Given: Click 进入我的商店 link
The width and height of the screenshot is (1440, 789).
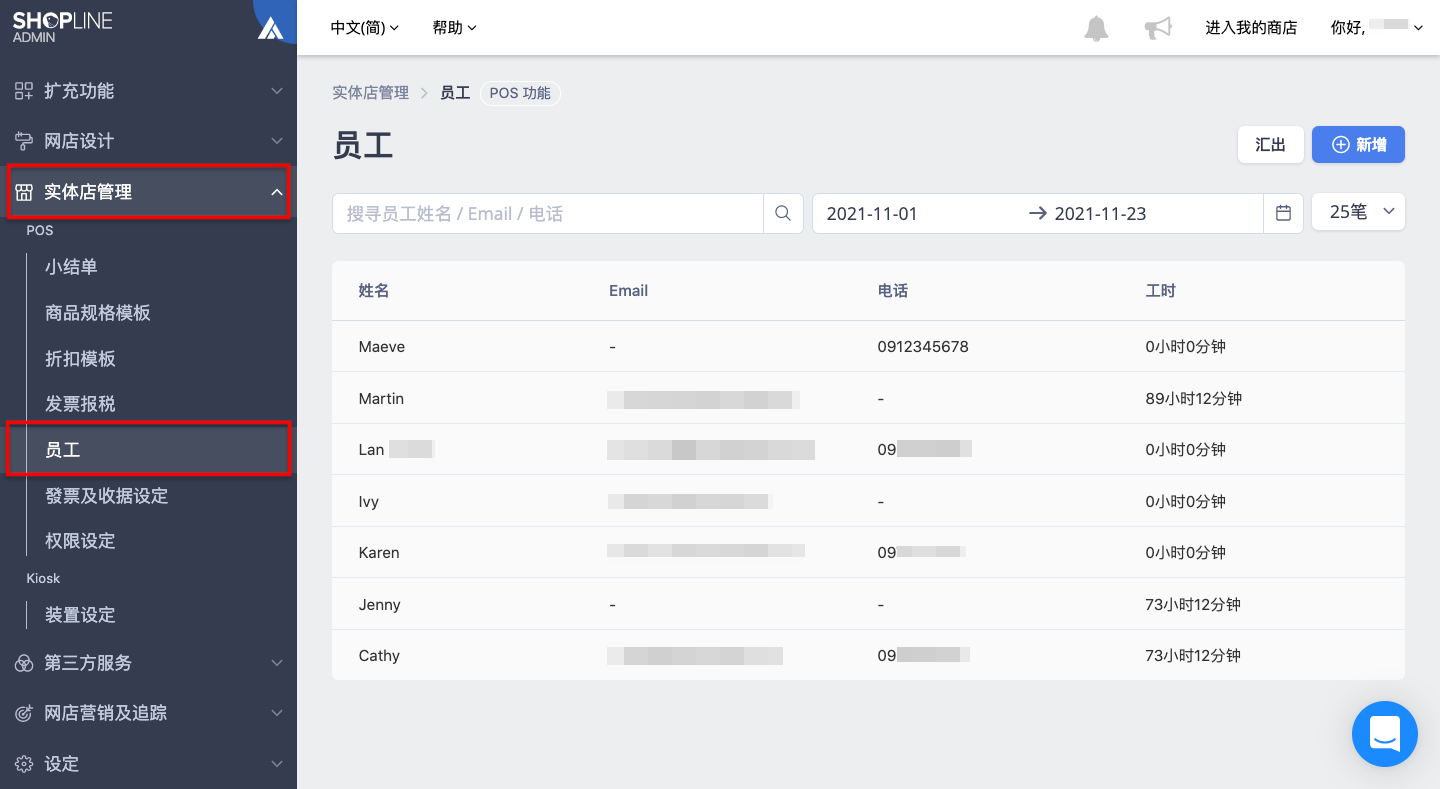Looking at the screenshot, I should coord(1251,28).
